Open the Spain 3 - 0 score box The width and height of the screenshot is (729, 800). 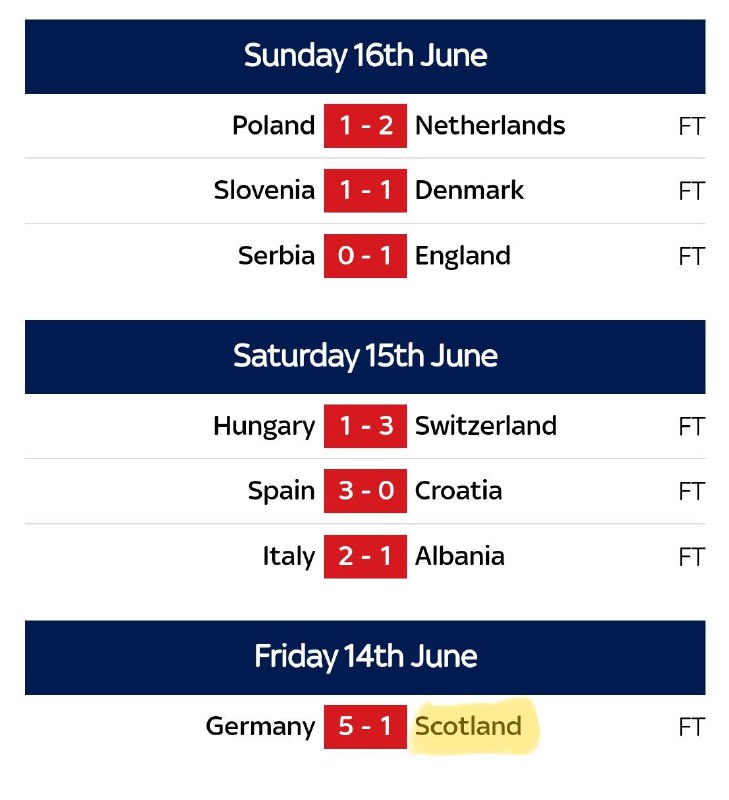[365, 491]
